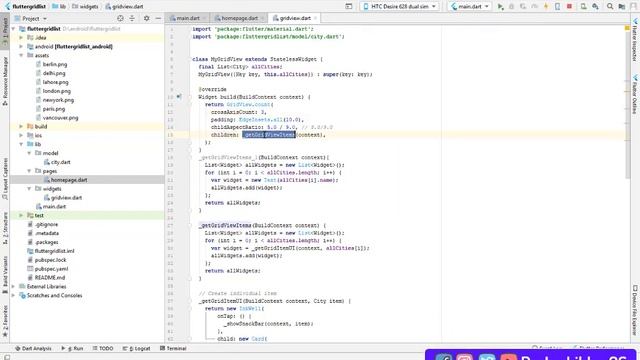Expand the android module folder
640x360 pixels.
coord(21,47)
